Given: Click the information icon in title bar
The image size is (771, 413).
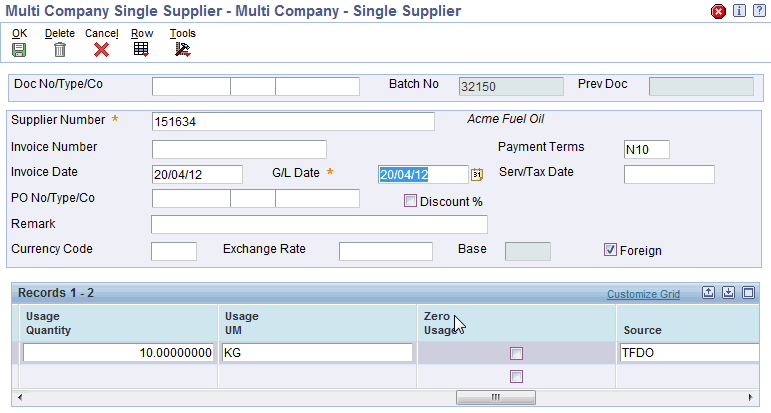Looking at the screenshot, I should tap(738, 11).
